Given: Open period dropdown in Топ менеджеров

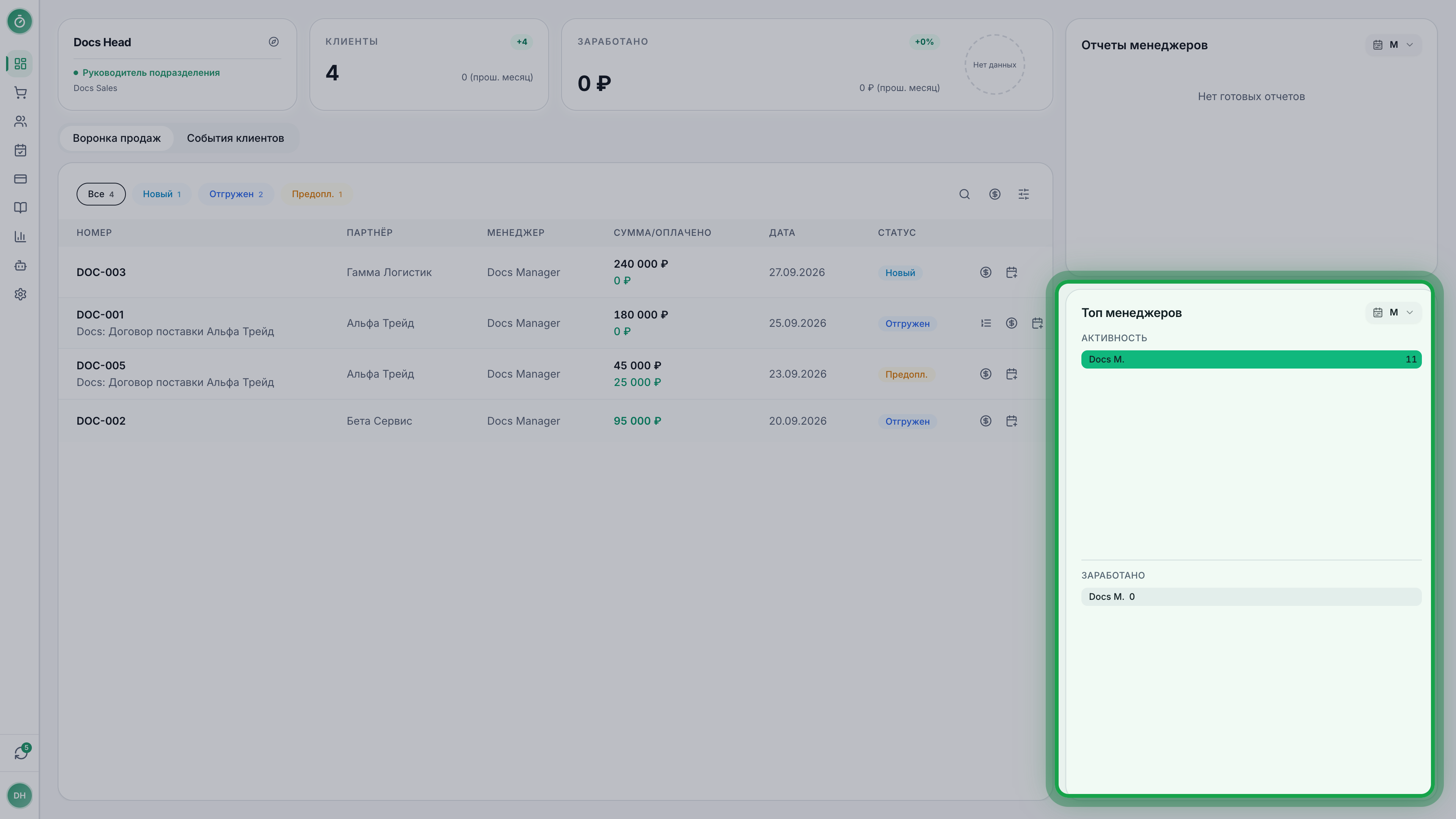Looking at the screenshot, I should click(1393, 312).
